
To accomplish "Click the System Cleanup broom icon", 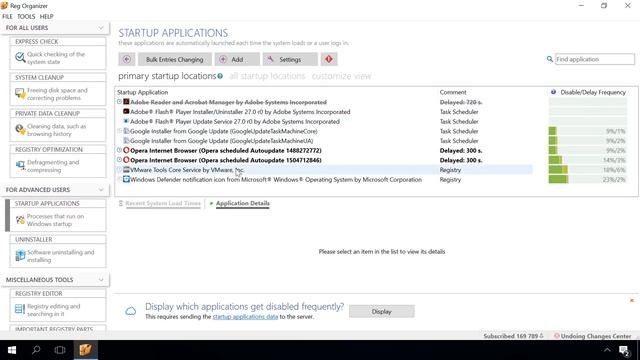I will coord(20,93).
